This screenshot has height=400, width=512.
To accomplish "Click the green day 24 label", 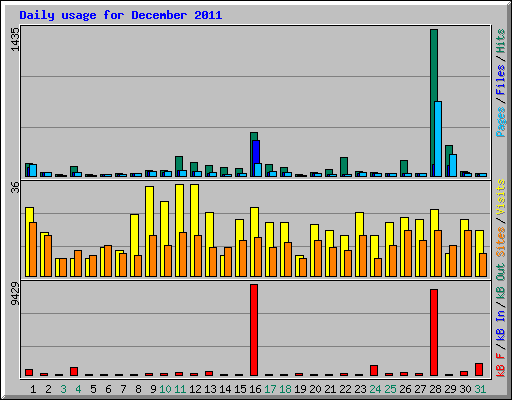I will (x=375, y=389).
